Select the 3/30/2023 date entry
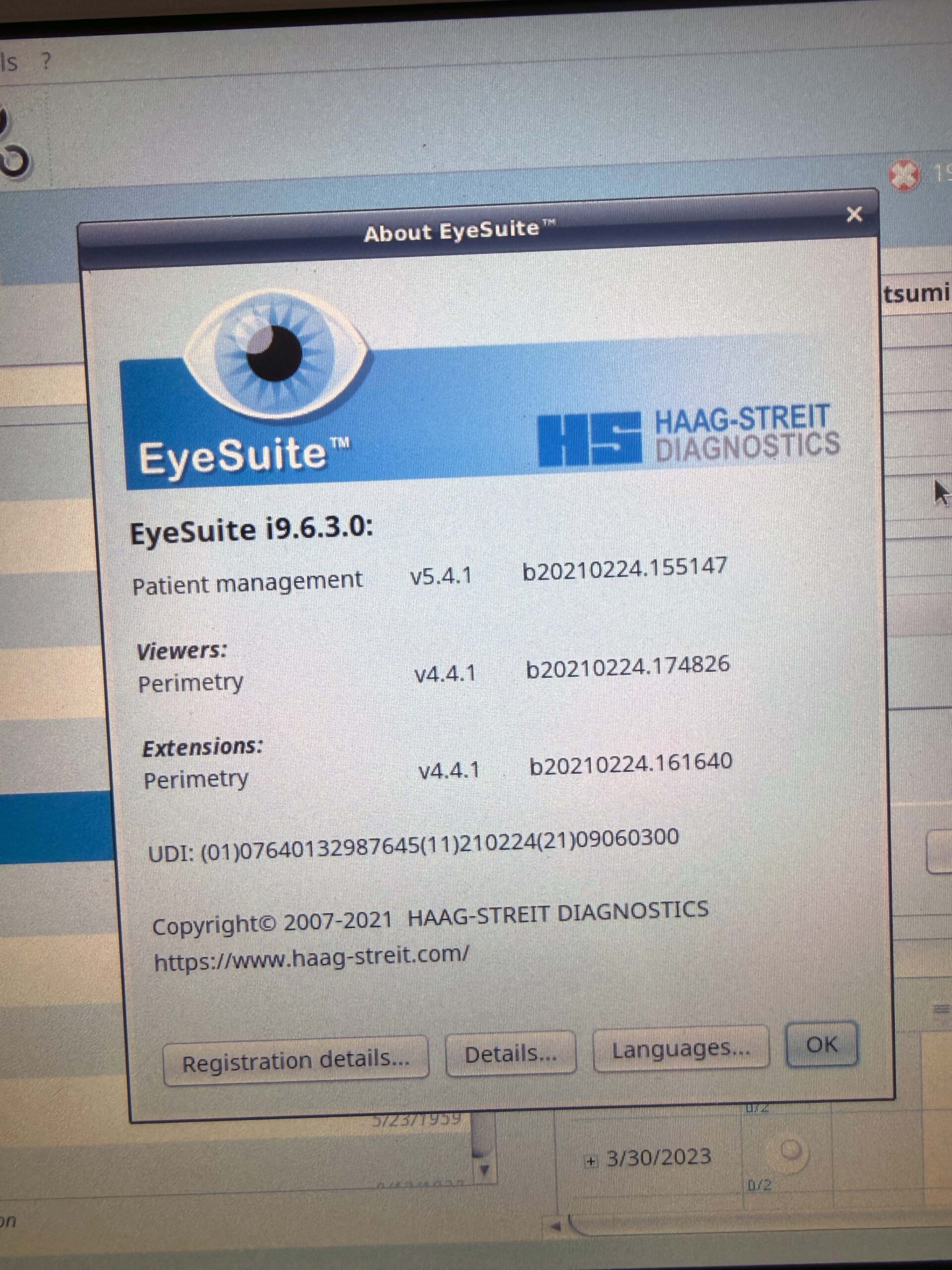The width and height of the screenshot is (952, 1270). [659, 1157]
